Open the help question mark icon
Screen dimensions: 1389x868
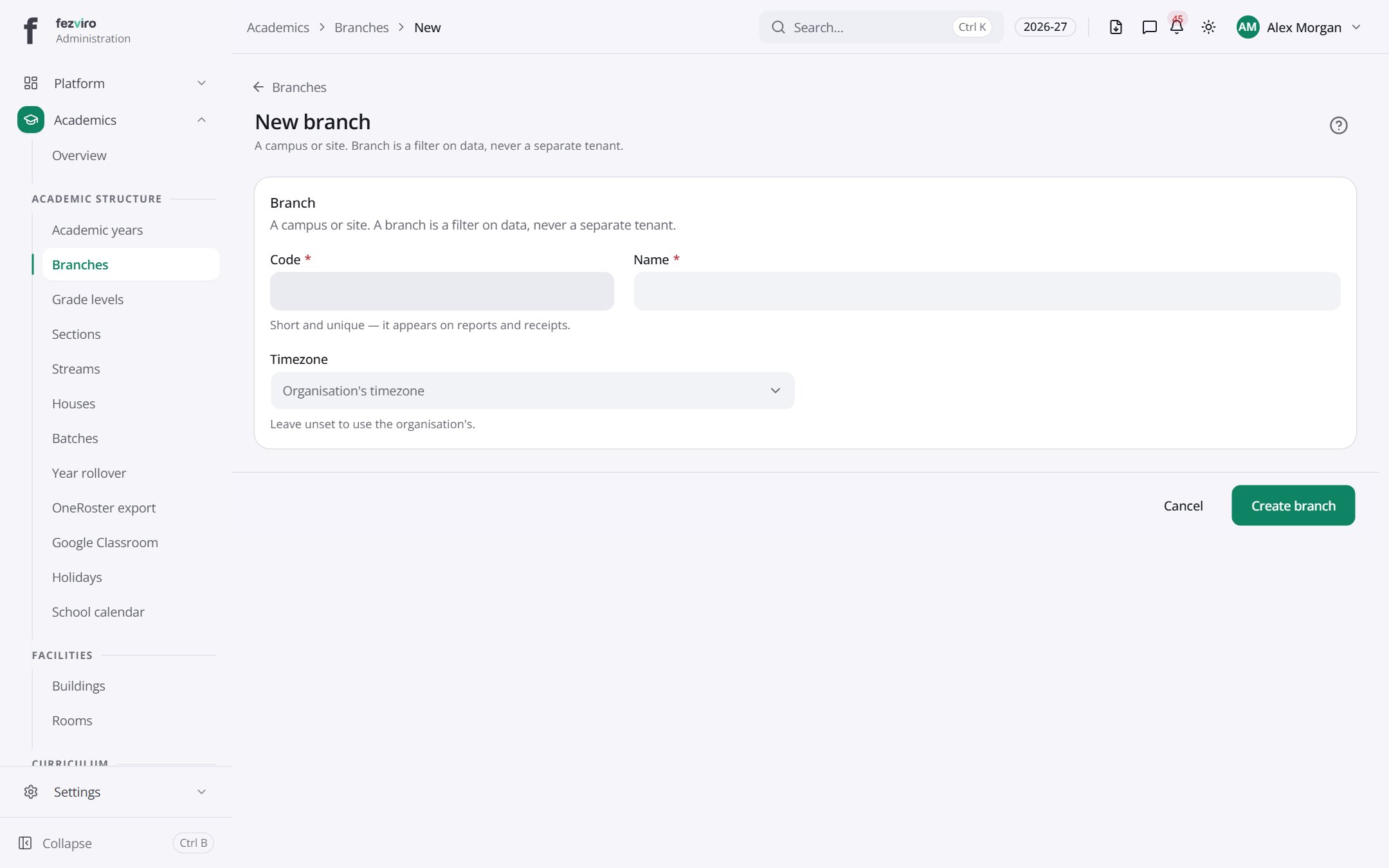click(1338, 125)
